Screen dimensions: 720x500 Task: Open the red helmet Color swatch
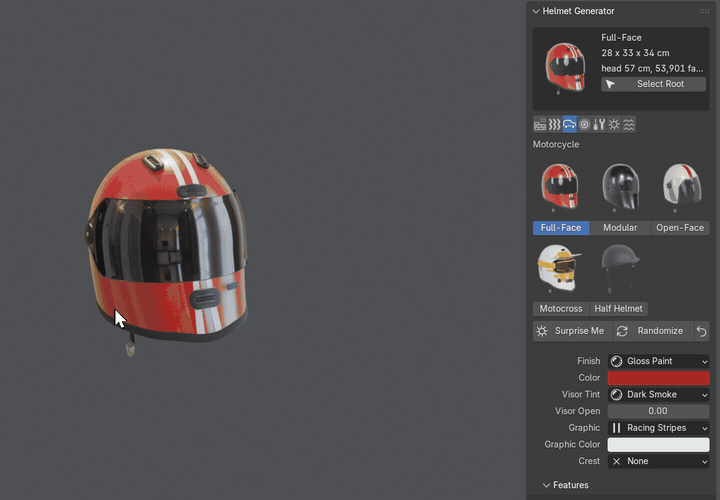coord(658,378)
